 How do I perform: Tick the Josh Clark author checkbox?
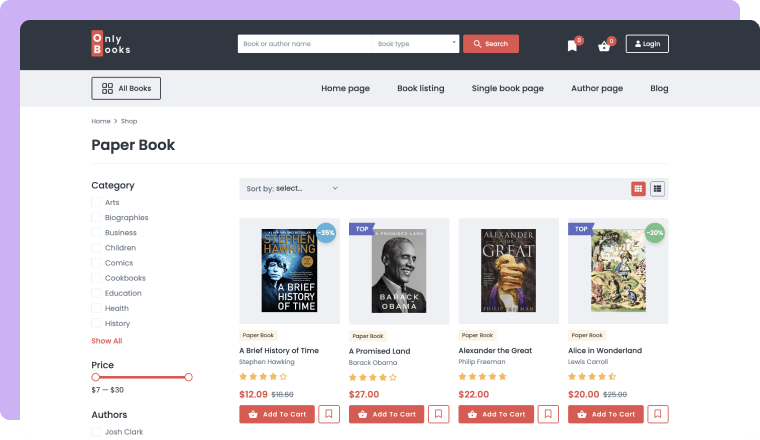96,432
